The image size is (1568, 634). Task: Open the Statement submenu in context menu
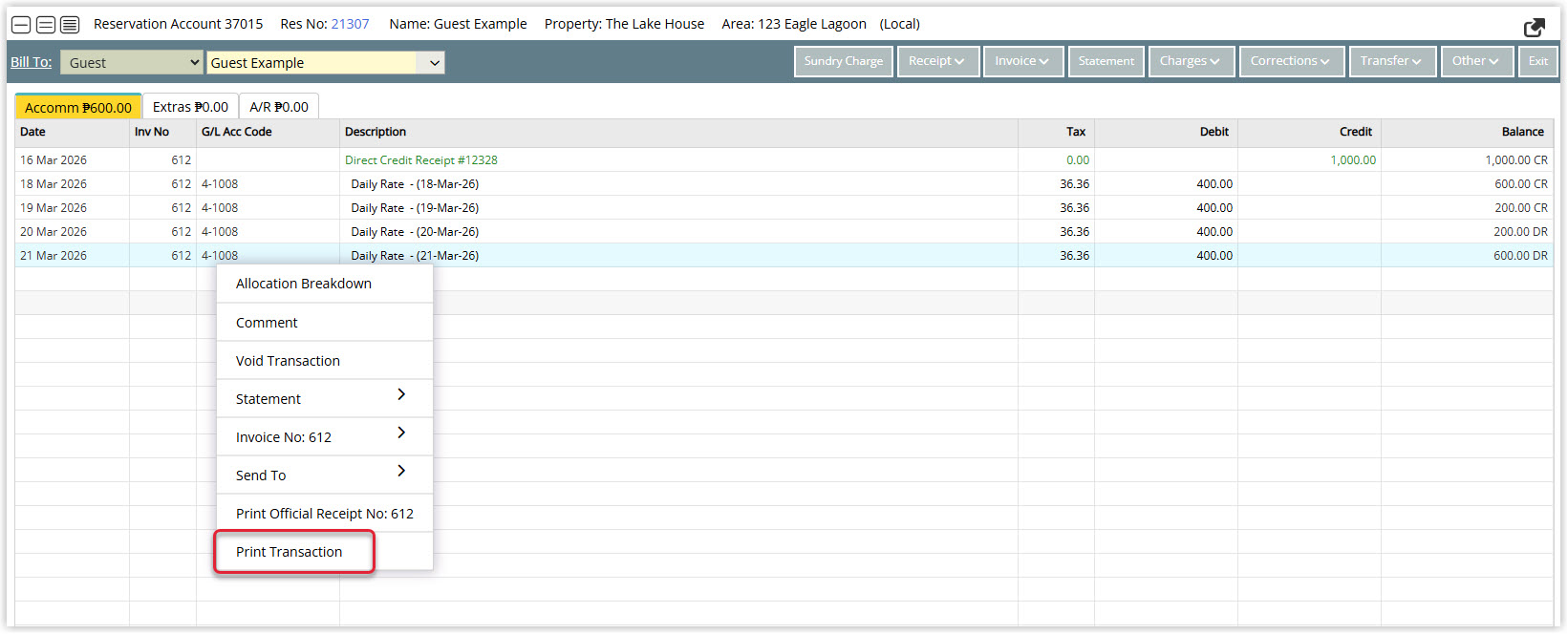[325, 399]
